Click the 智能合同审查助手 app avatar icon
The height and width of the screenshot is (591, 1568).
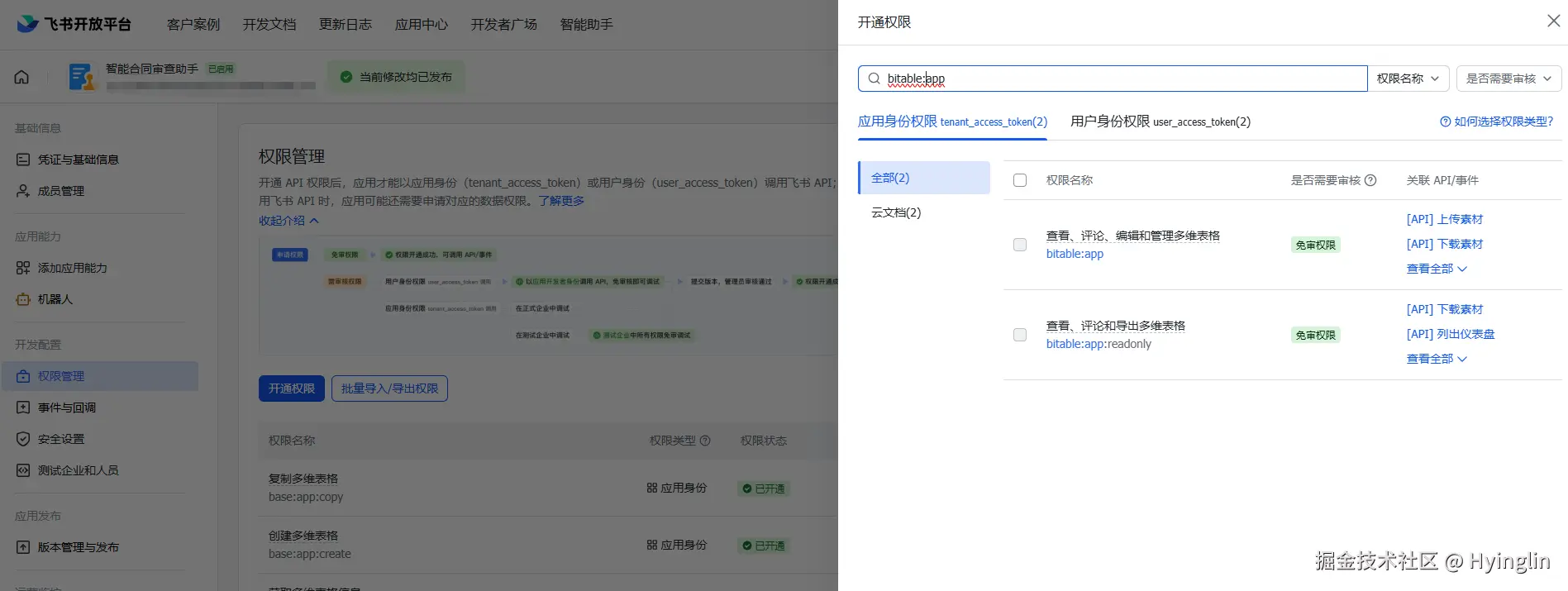[82, 77]
